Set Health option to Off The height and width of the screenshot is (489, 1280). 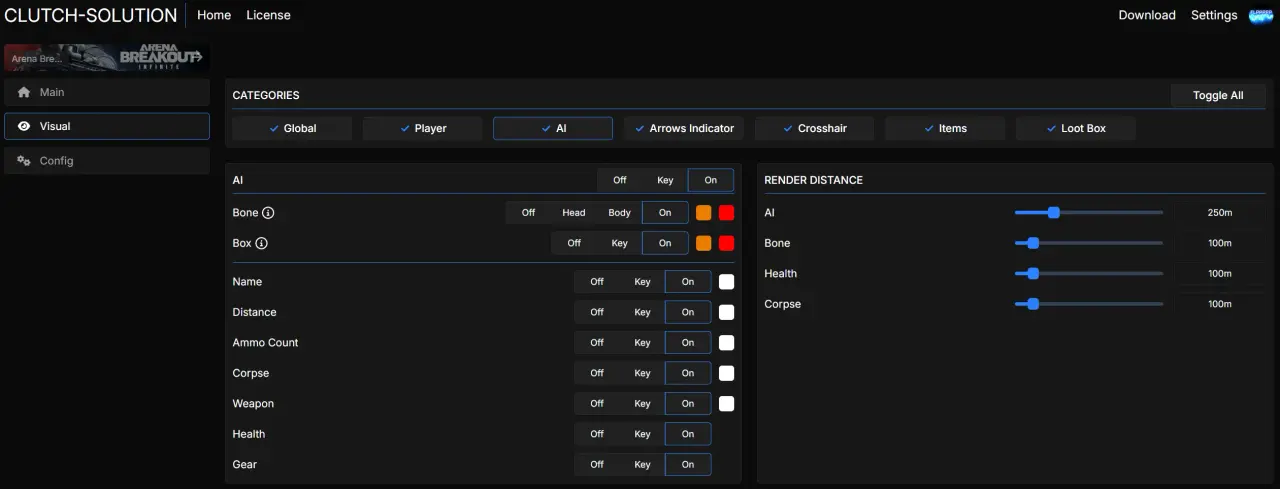tap(597, 434)
